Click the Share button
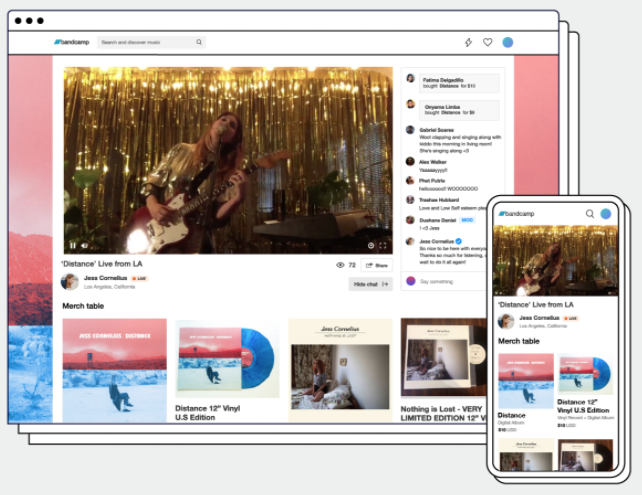 (x=377, y=265)
